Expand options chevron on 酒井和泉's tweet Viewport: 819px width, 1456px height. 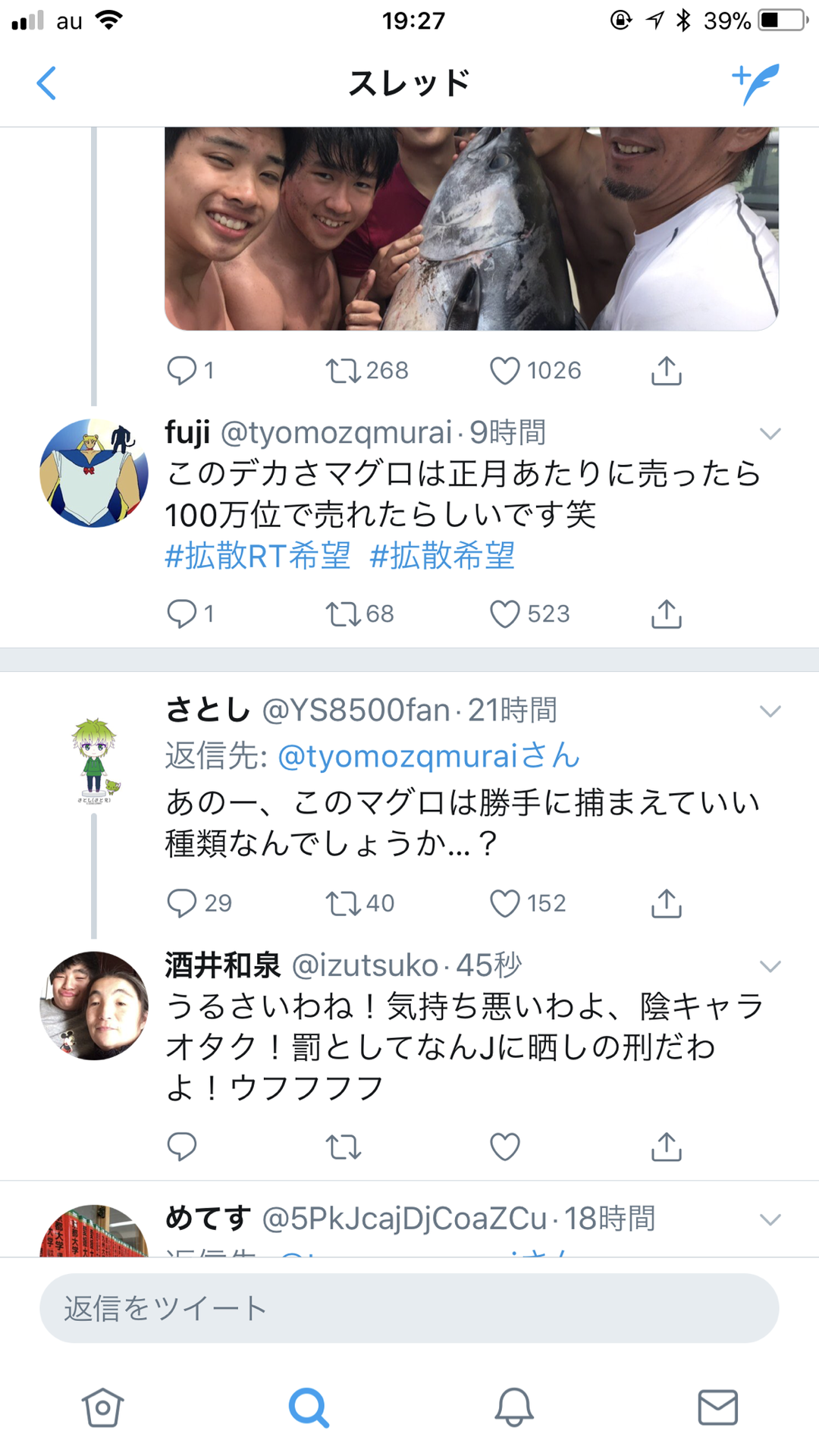tap(770, 966)
